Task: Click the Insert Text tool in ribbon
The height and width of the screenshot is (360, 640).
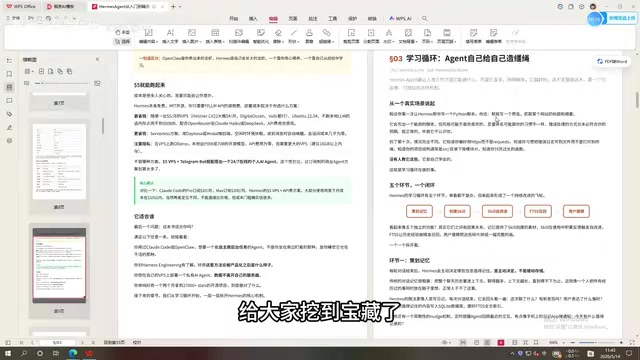Action: coord(170,36)
